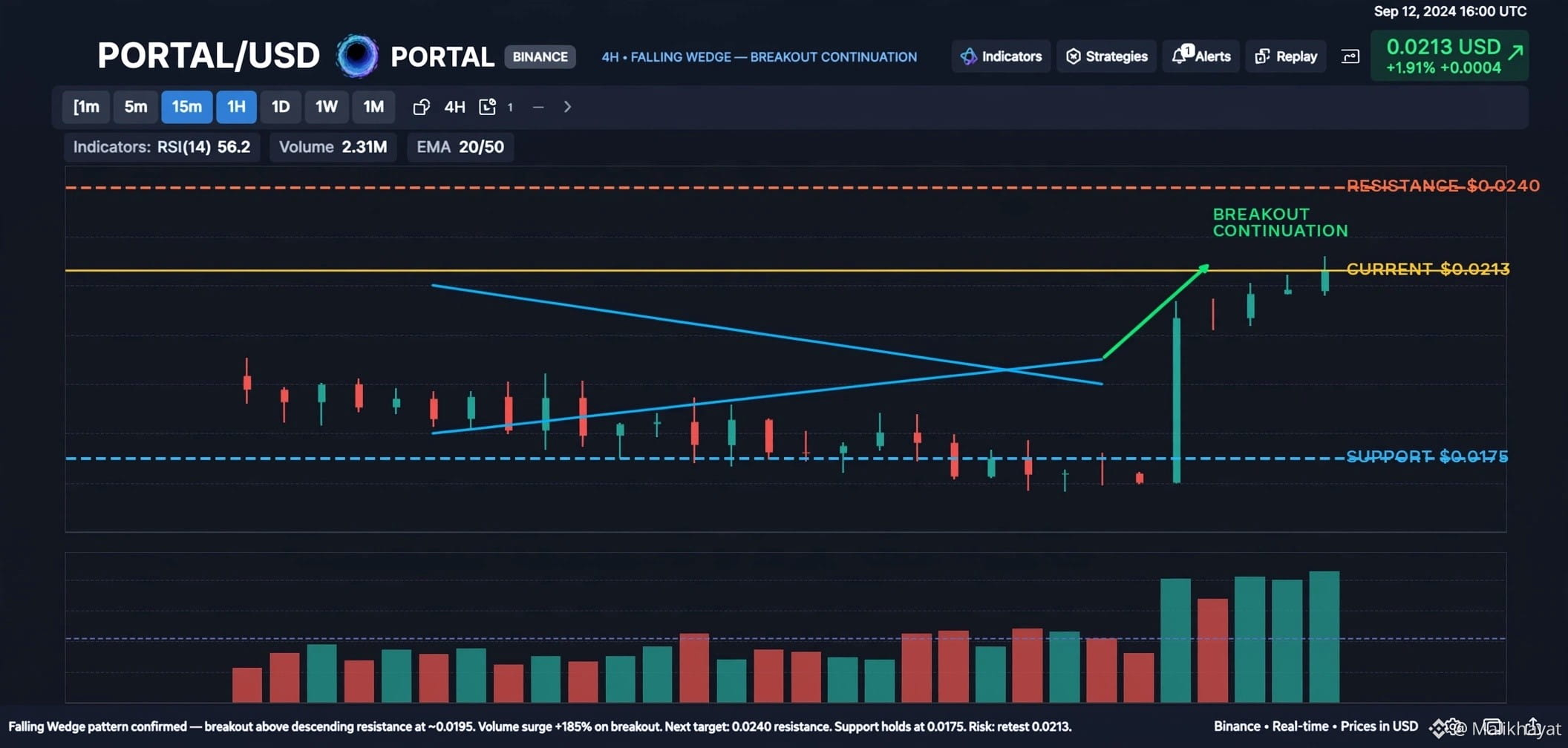The width and height of the screenshot is (1568, 748).
Task: Click the Binance logo icon in footer
Action: (x=1437, y=728)
